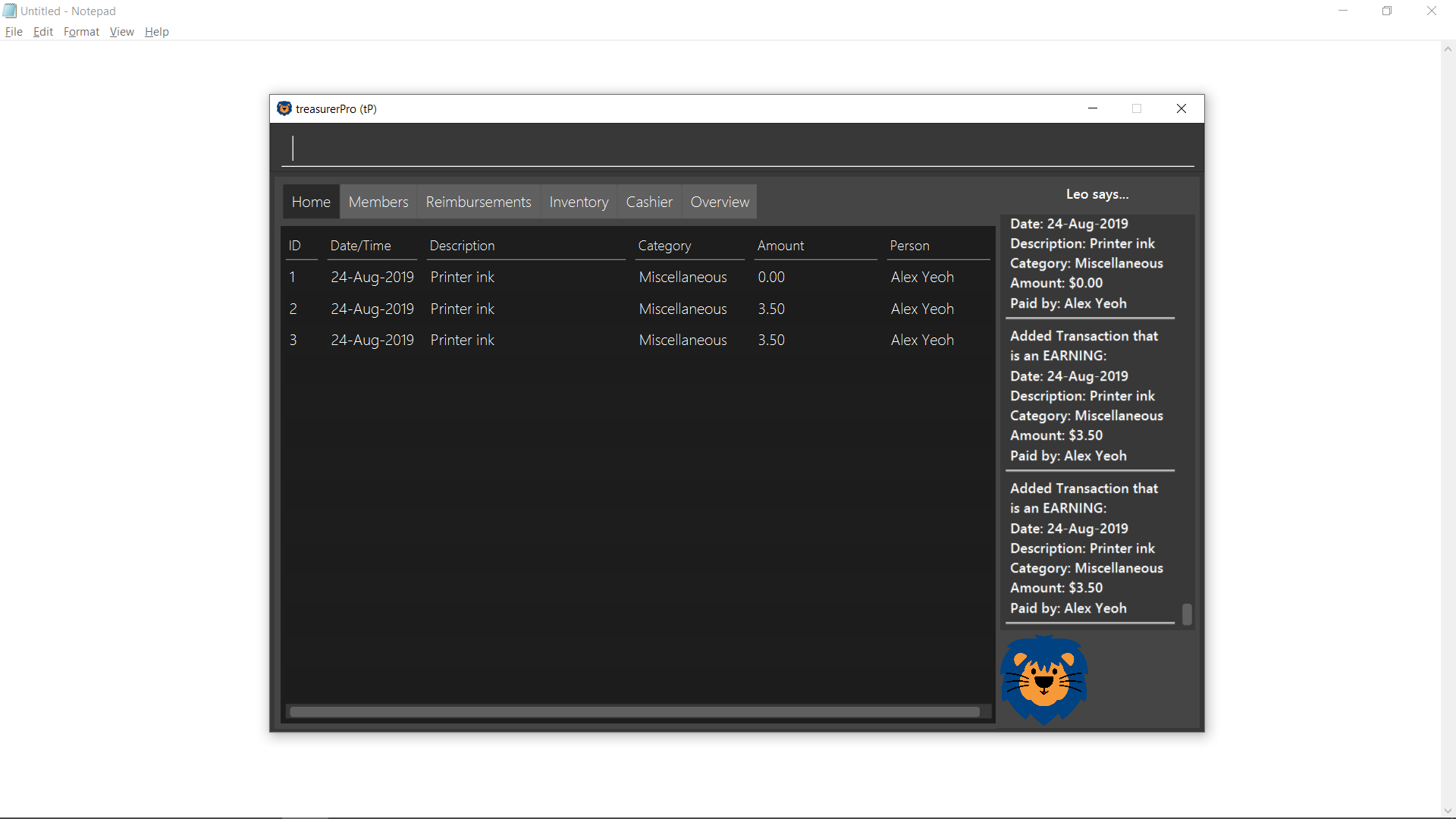Go to the Cashier tab
Screen dimensions: 1456x819
648,202
